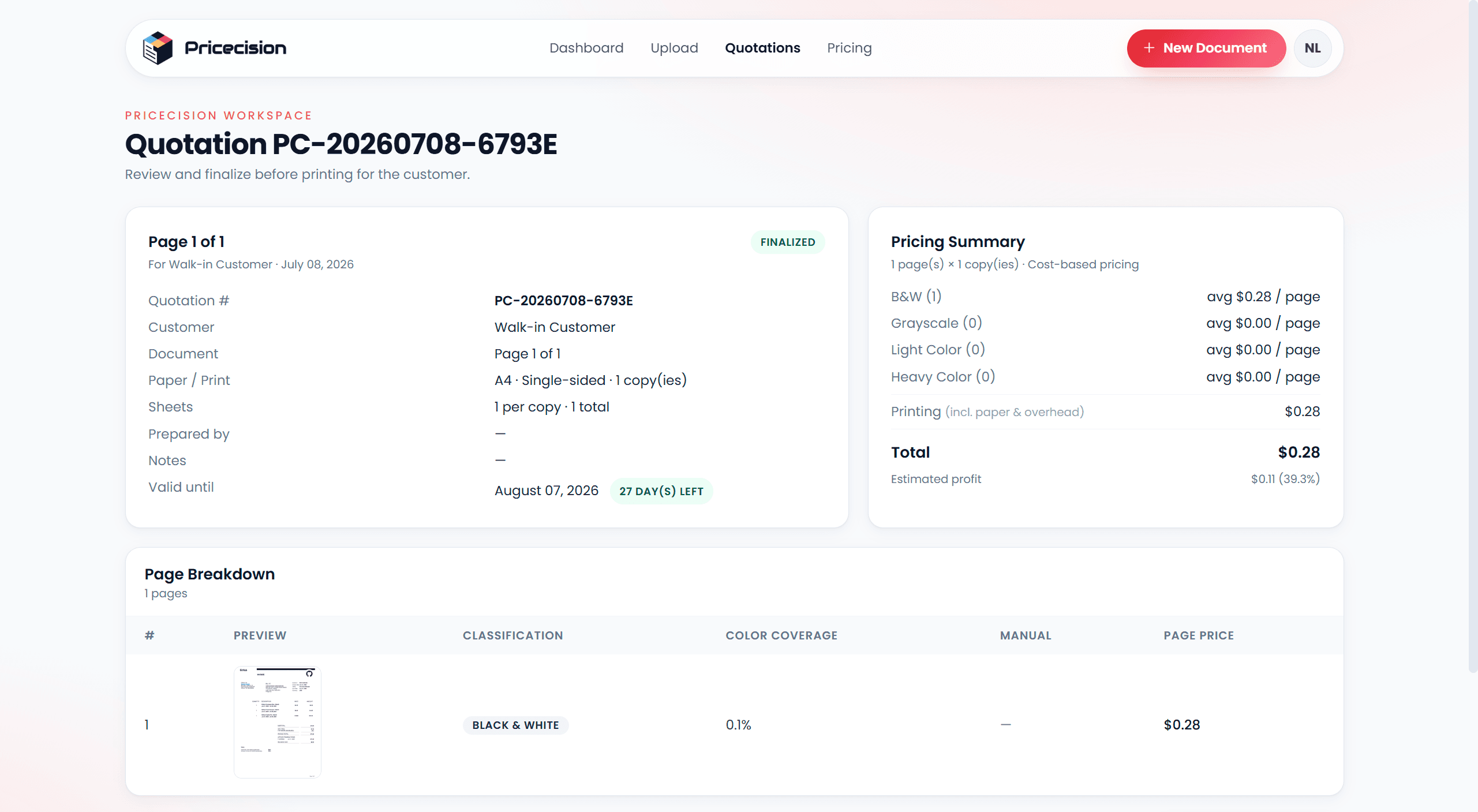
Task: Click the PAGE PRICE column header
Action: coord(1199,635)
